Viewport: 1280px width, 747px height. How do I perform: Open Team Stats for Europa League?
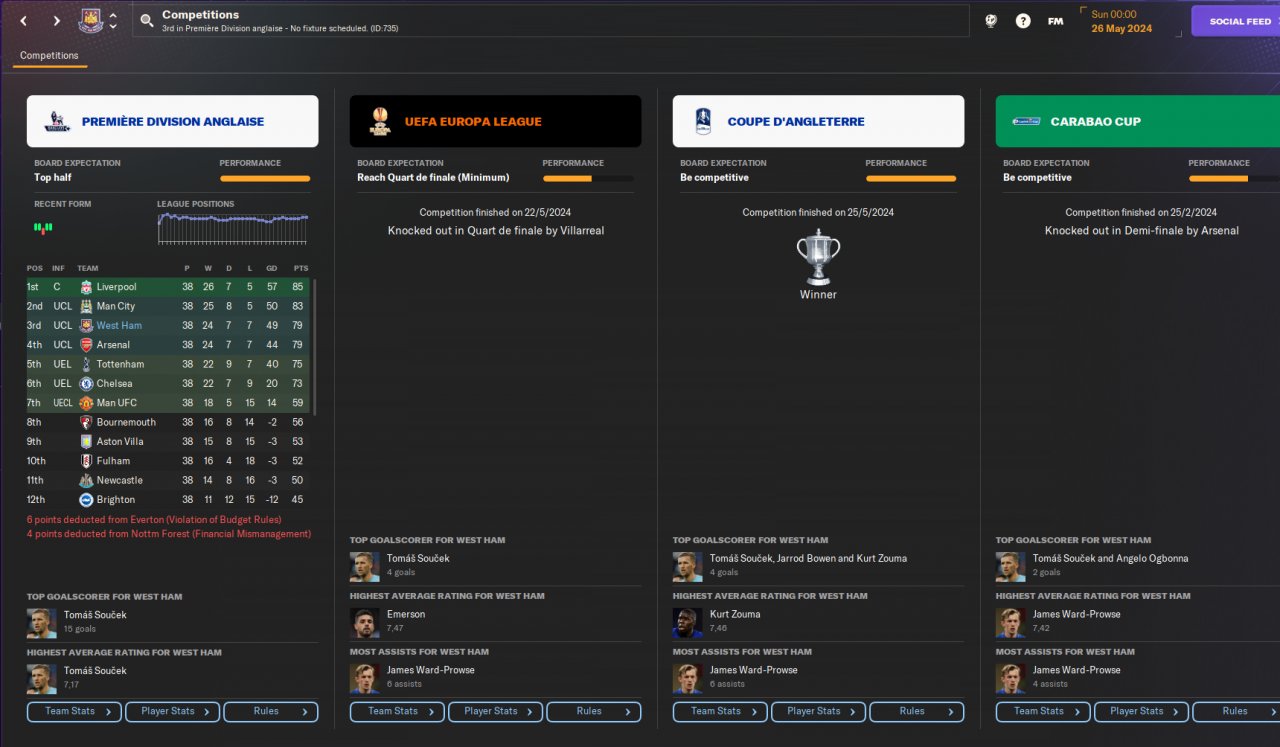397,711
